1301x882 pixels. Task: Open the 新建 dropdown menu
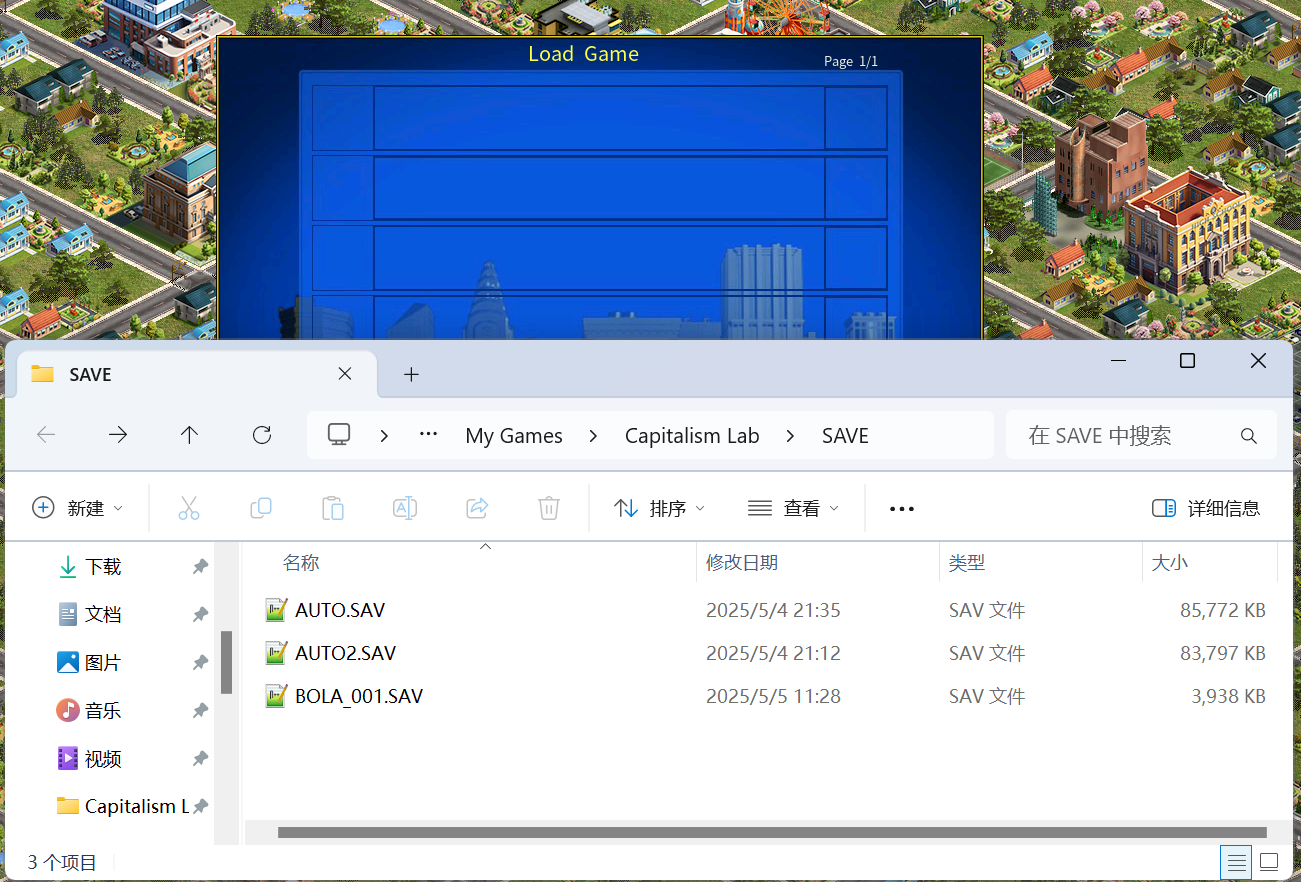(x=78, y=508)
